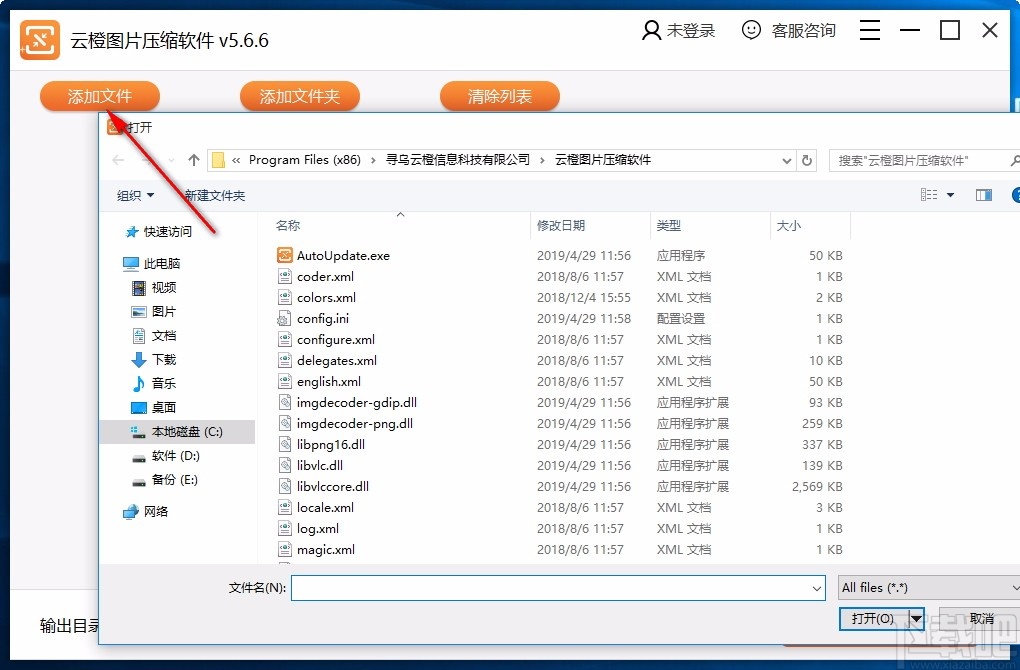Open the hamburger menu in the title bar
The width and height of the screenshot is (1020, 670).
(x=869, y=30)
